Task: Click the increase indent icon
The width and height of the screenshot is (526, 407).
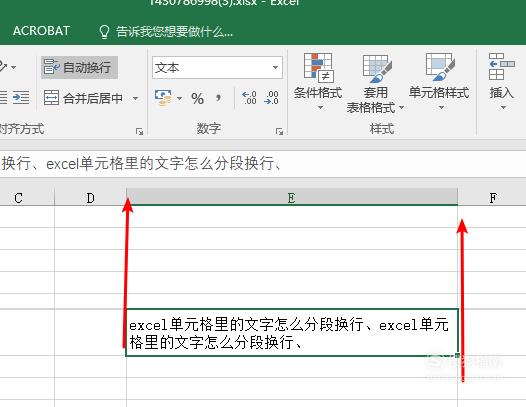Action: (x=21, y=98)
